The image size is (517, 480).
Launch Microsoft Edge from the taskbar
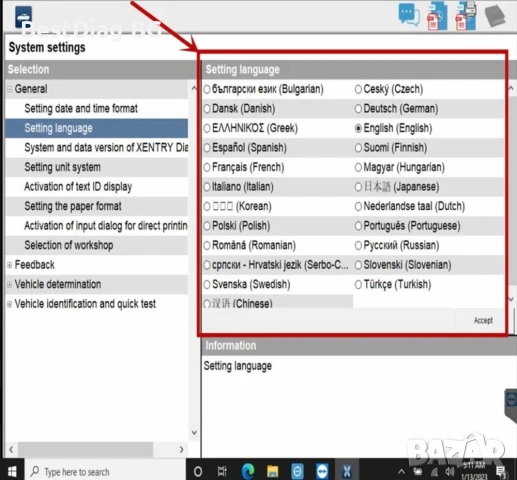pos(248,471)
